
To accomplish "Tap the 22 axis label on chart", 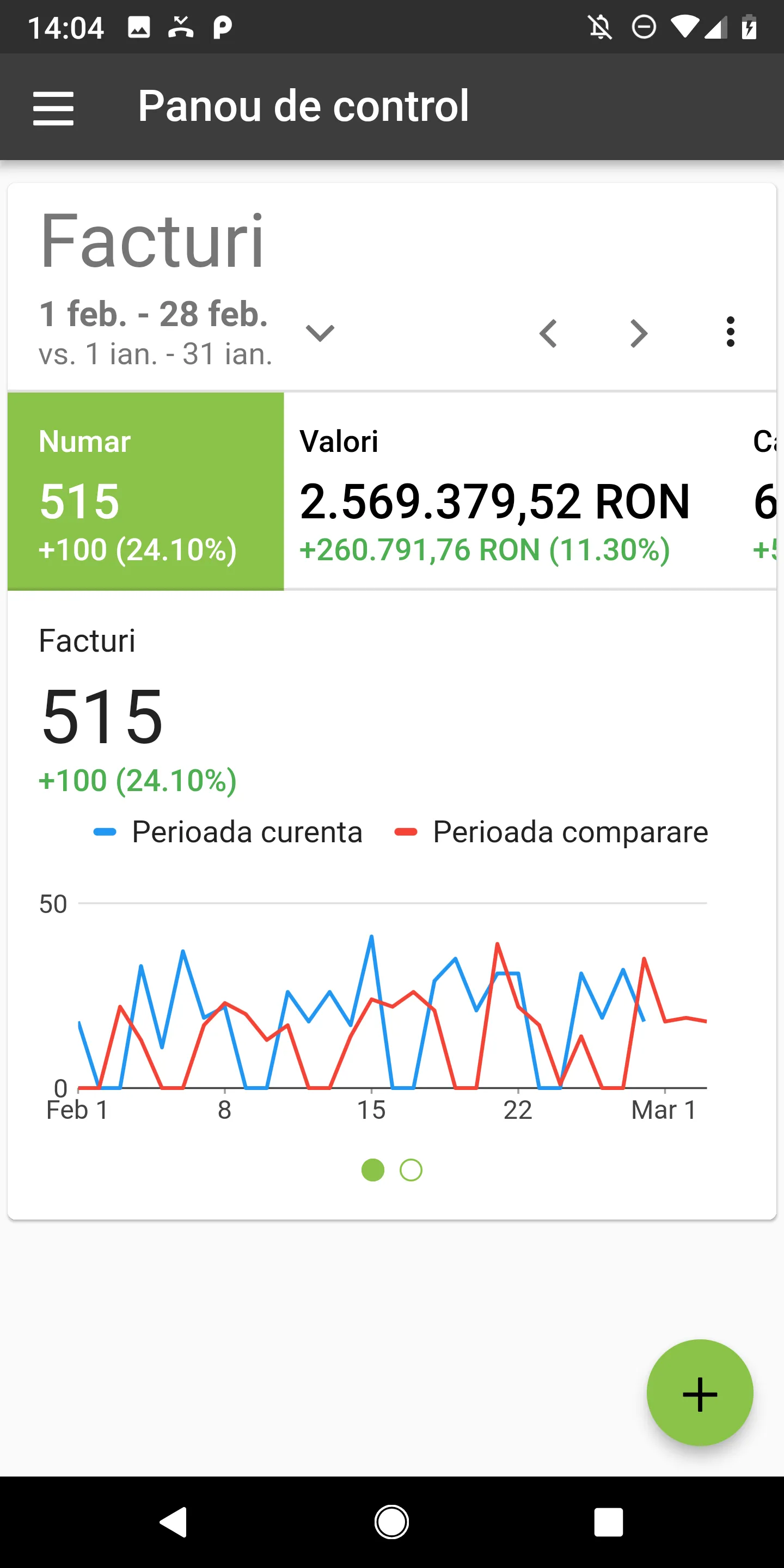I will pyautogui.click(x=518, y=1110).
